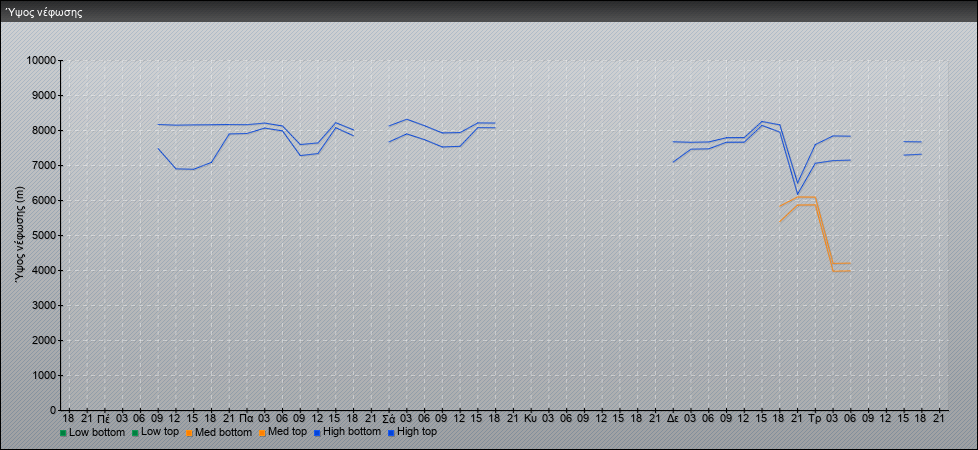The height and width of the screenshot is (450, 978).
Task: Click the 1000 y-axis label
Action: click(x=44, y=375)
